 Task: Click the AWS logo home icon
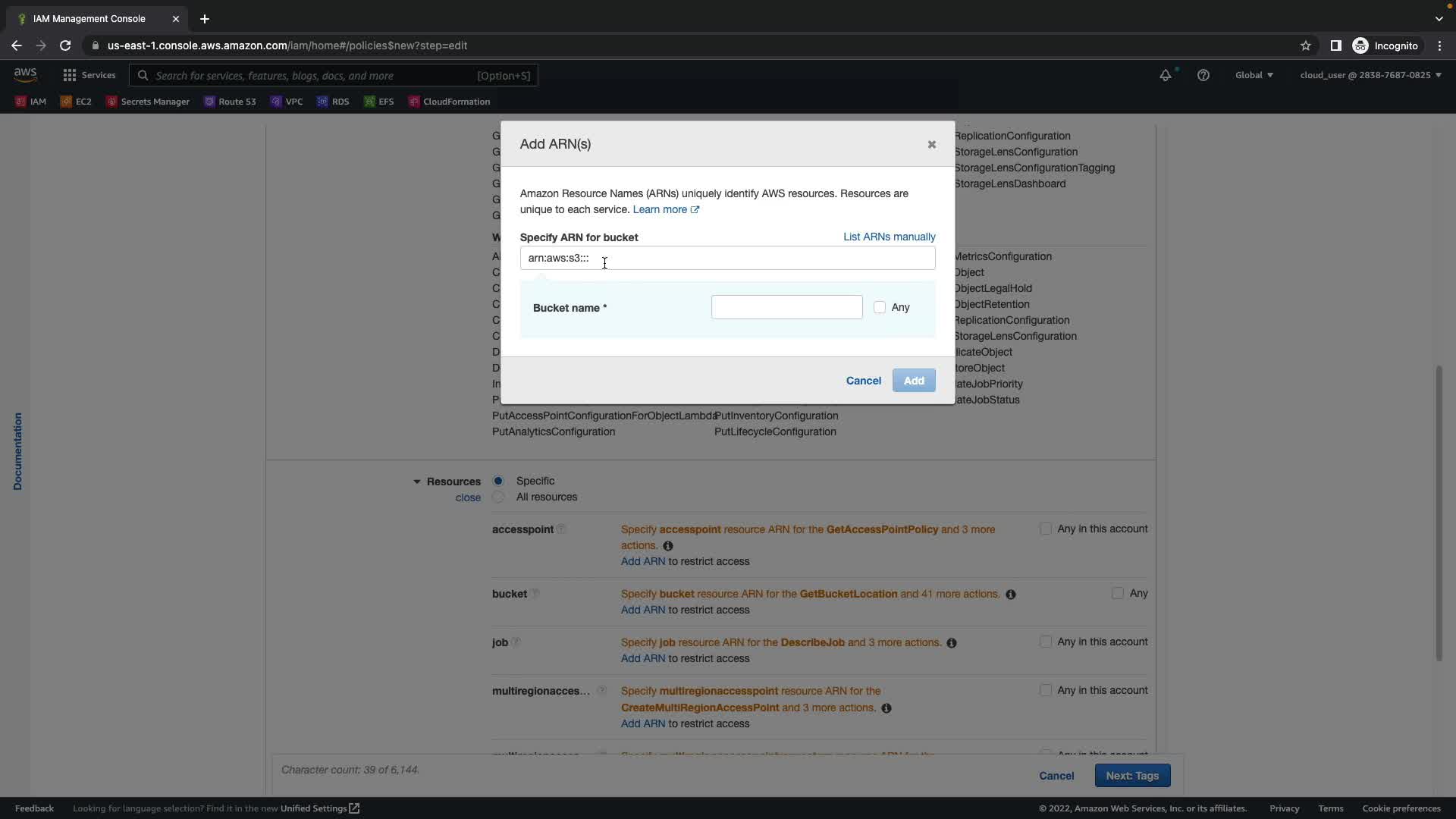click(25, 74)
